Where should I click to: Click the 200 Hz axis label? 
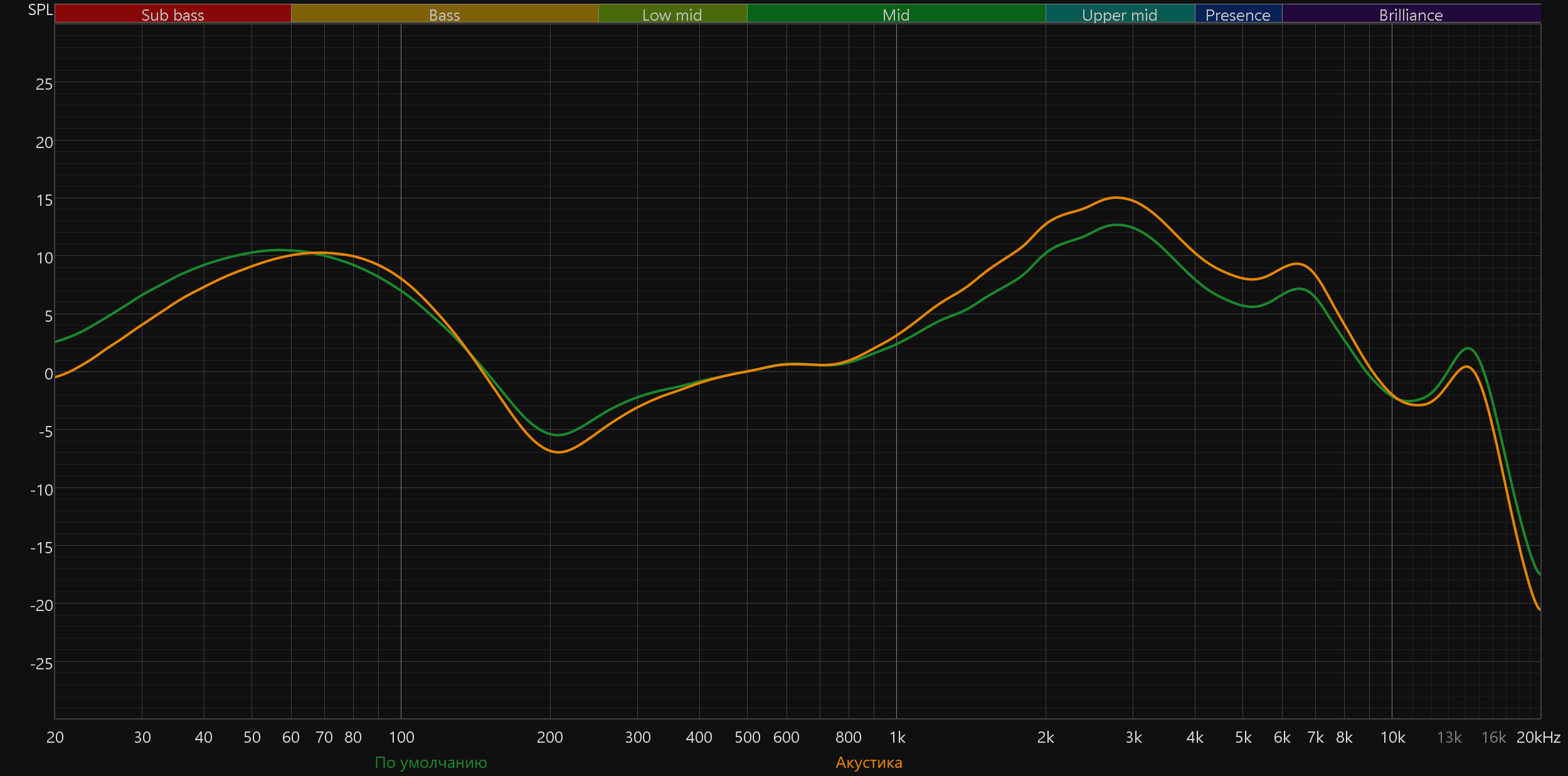549,737
